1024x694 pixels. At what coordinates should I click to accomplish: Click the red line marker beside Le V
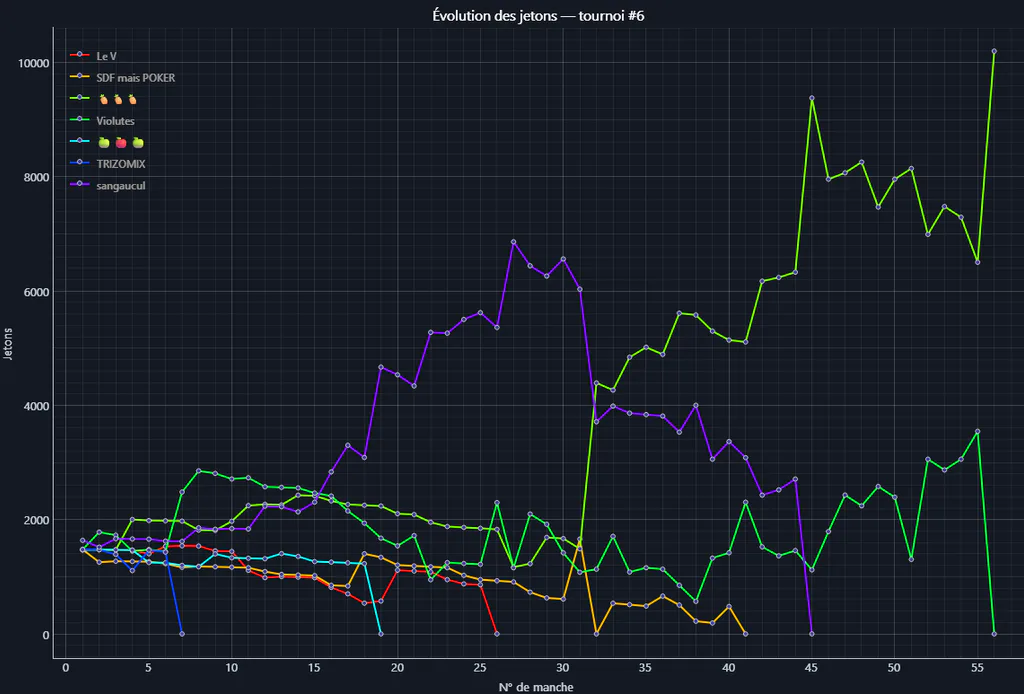tap(80, 55)
